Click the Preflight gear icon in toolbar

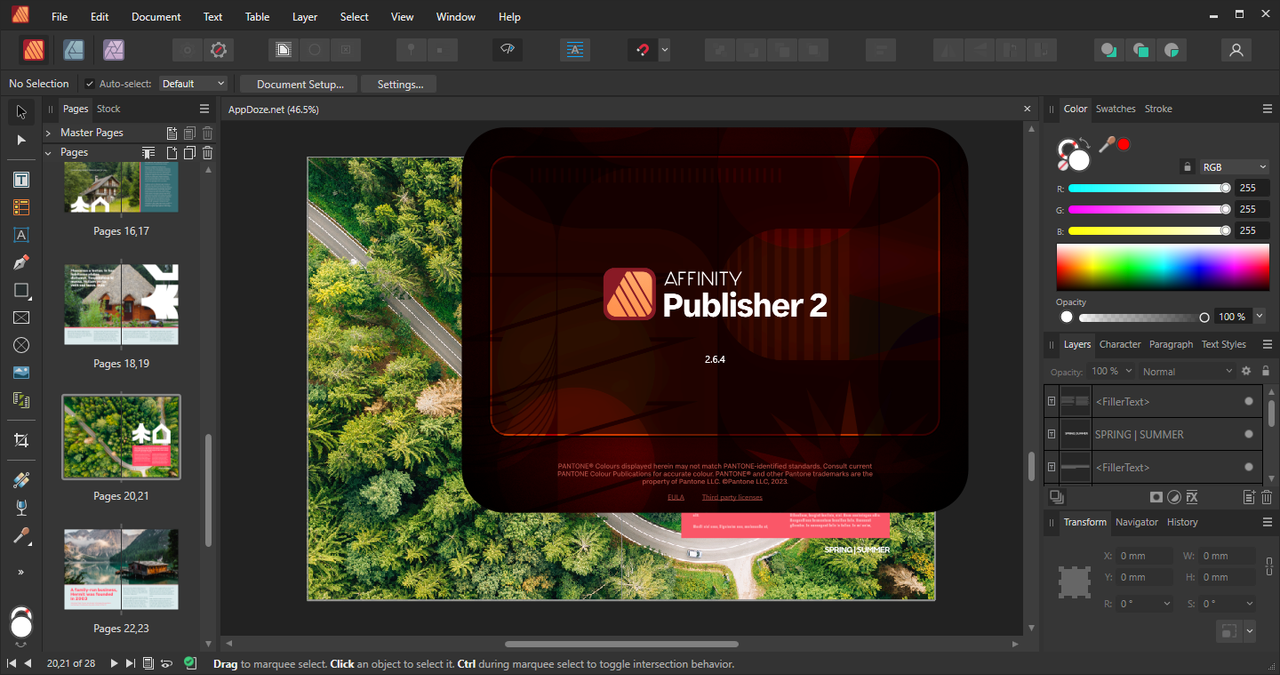click(x=219, y=49)
